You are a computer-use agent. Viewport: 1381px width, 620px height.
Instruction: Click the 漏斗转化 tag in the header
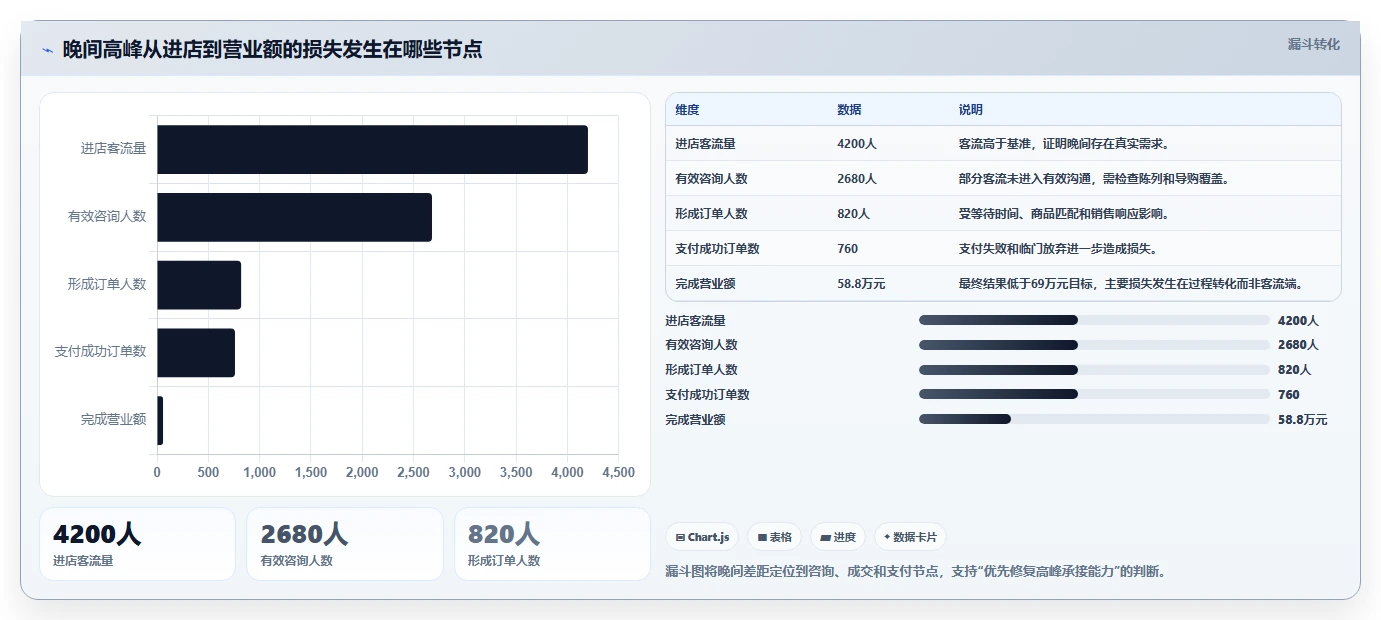click(x=1313, y=44)
